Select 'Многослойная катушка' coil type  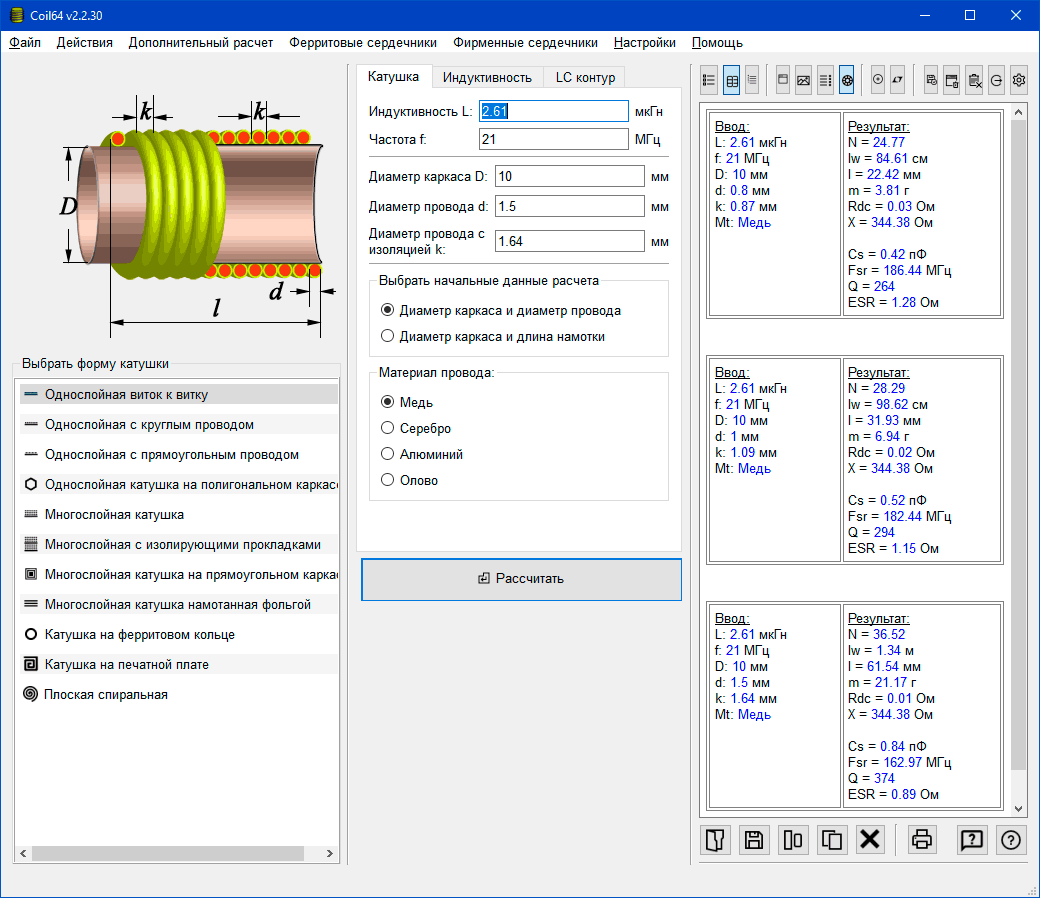click(x=179, y=515)
